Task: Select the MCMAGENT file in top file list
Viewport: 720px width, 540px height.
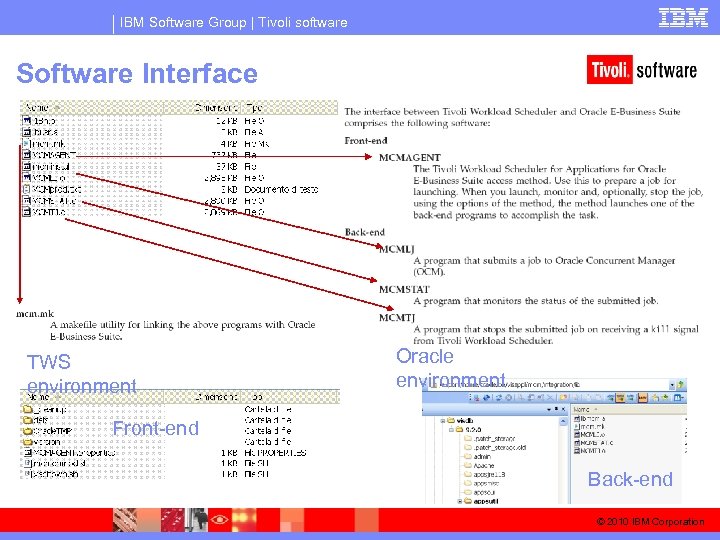Action: pyautogui.click(x=50, y=155)
